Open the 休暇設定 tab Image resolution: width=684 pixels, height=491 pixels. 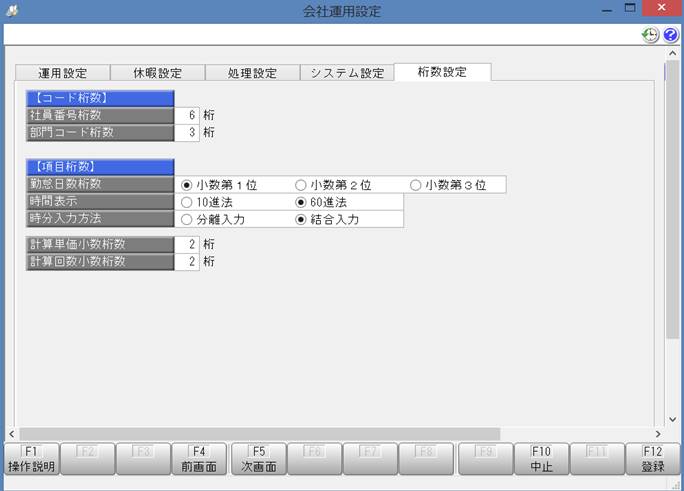click(157, 73)
